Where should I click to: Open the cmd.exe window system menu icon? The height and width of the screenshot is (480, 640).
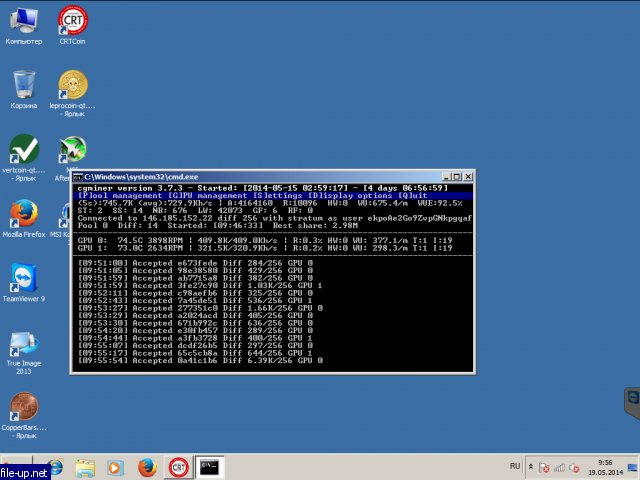(x=78, y=177)
